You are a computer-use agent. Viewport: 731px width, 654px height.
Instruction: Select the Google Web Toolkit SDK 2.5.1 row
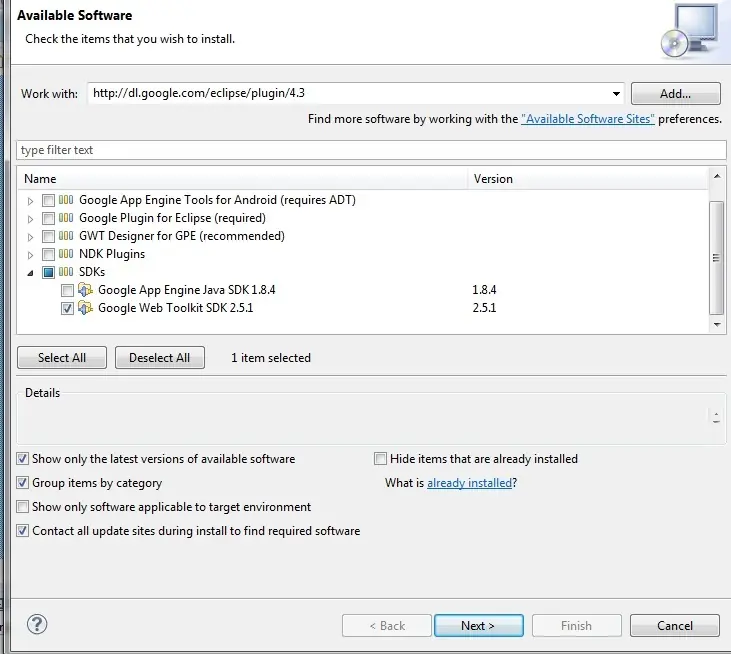[x=175, y=308]
